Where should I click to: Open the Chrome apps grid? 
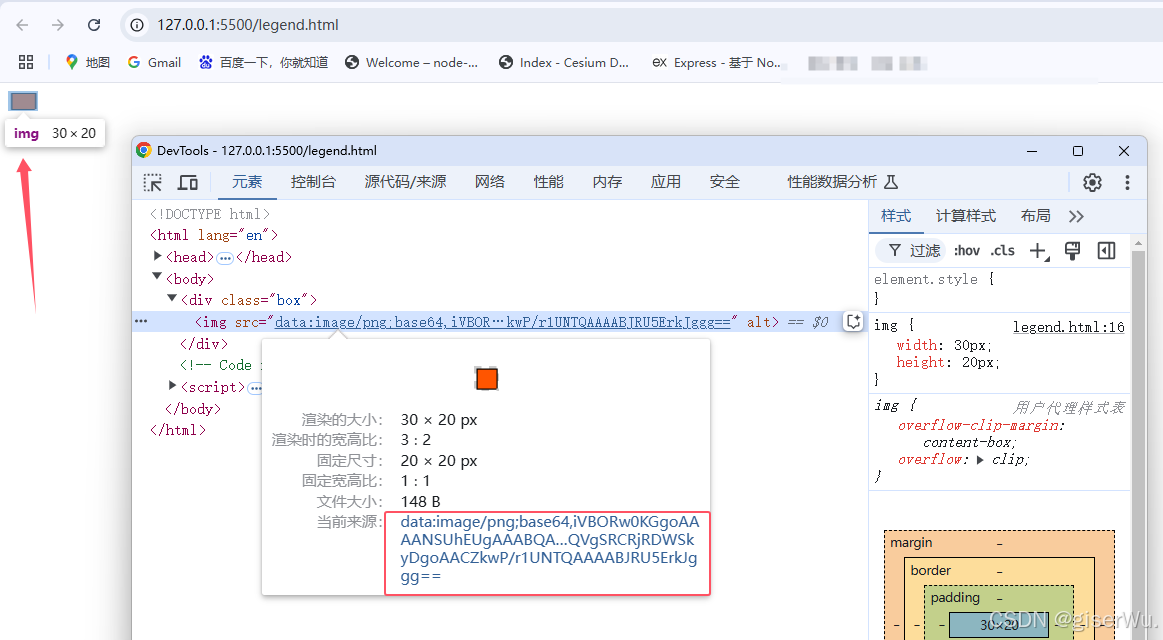point(26,62)
